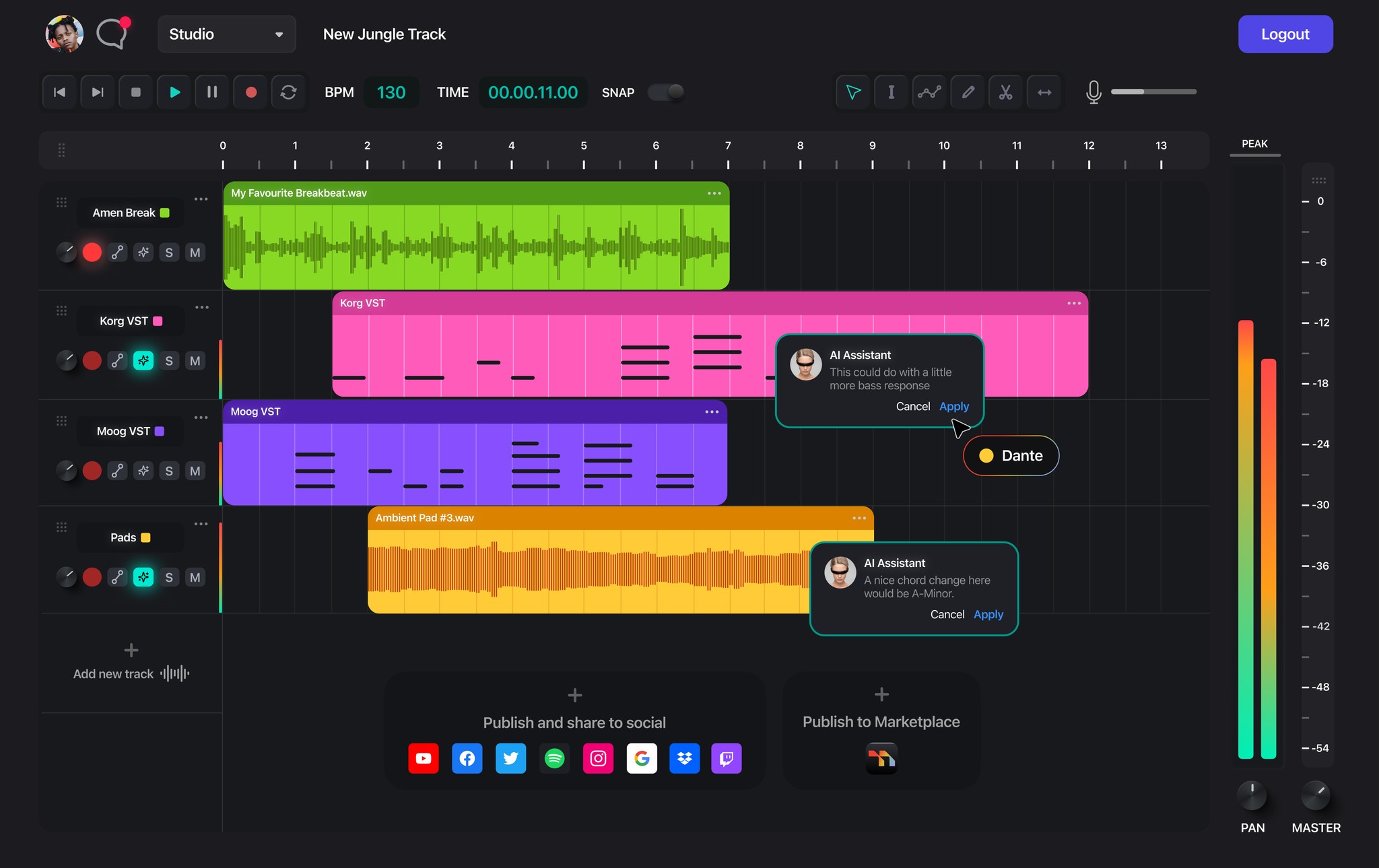1379x868 pixels.
Task: Open the chat notifications icon
Action: (112, 34)
